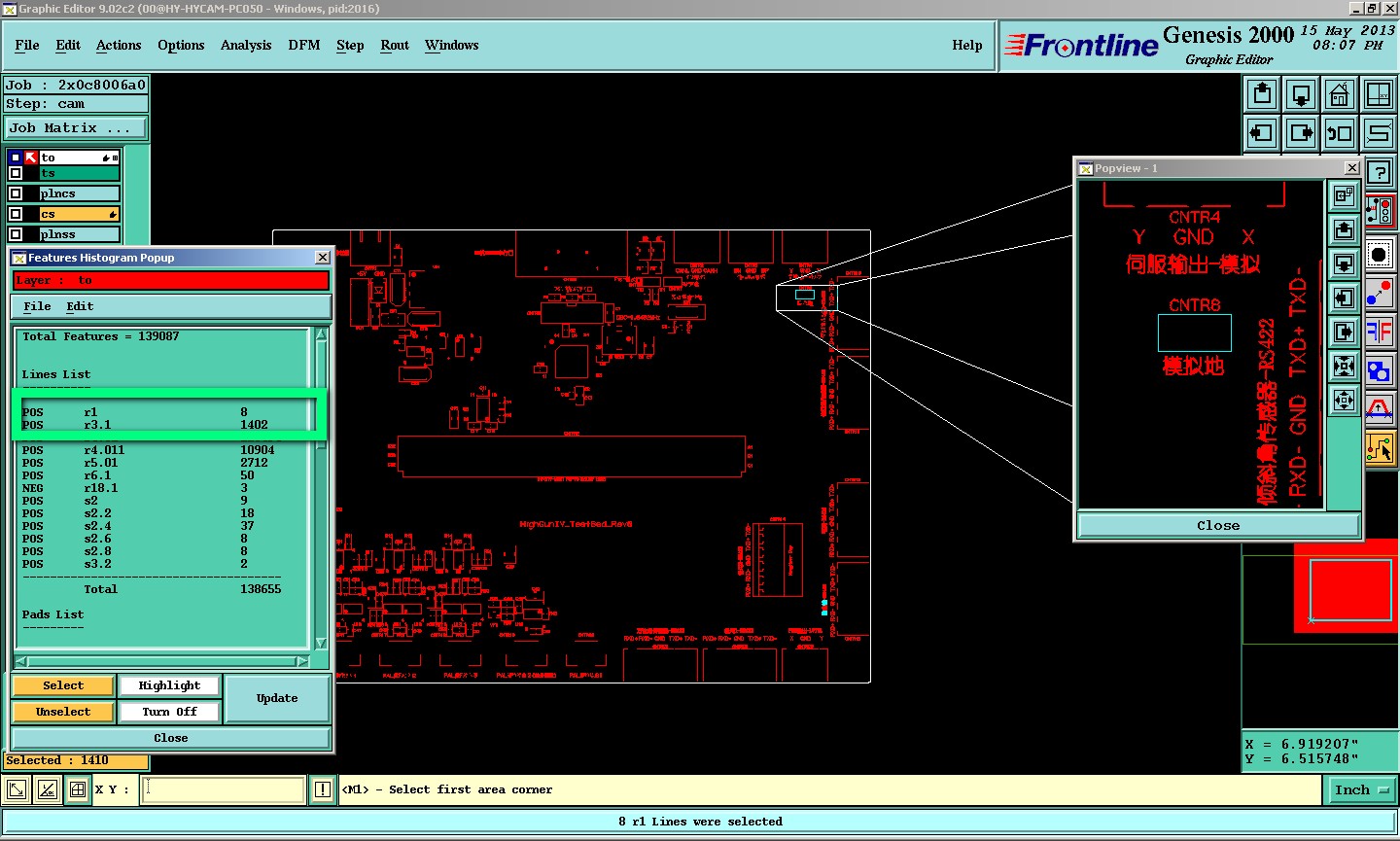This screenshot has height=841, width=1400.
Task: Click the black dot feature selection icon
Action: (1380, 256)
